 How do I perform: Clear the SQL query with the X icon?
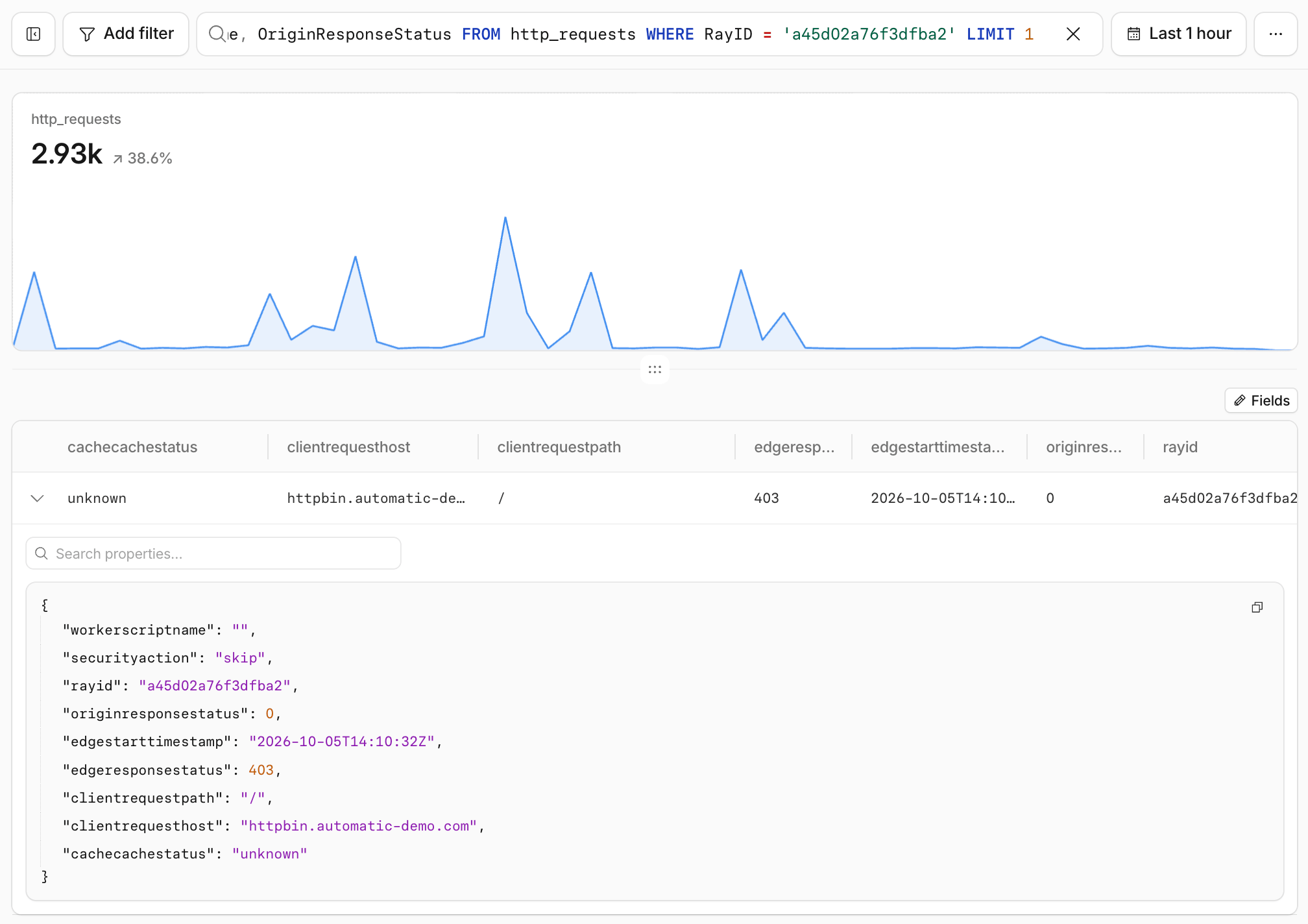pyautogui.click(x=1073, y=34)
